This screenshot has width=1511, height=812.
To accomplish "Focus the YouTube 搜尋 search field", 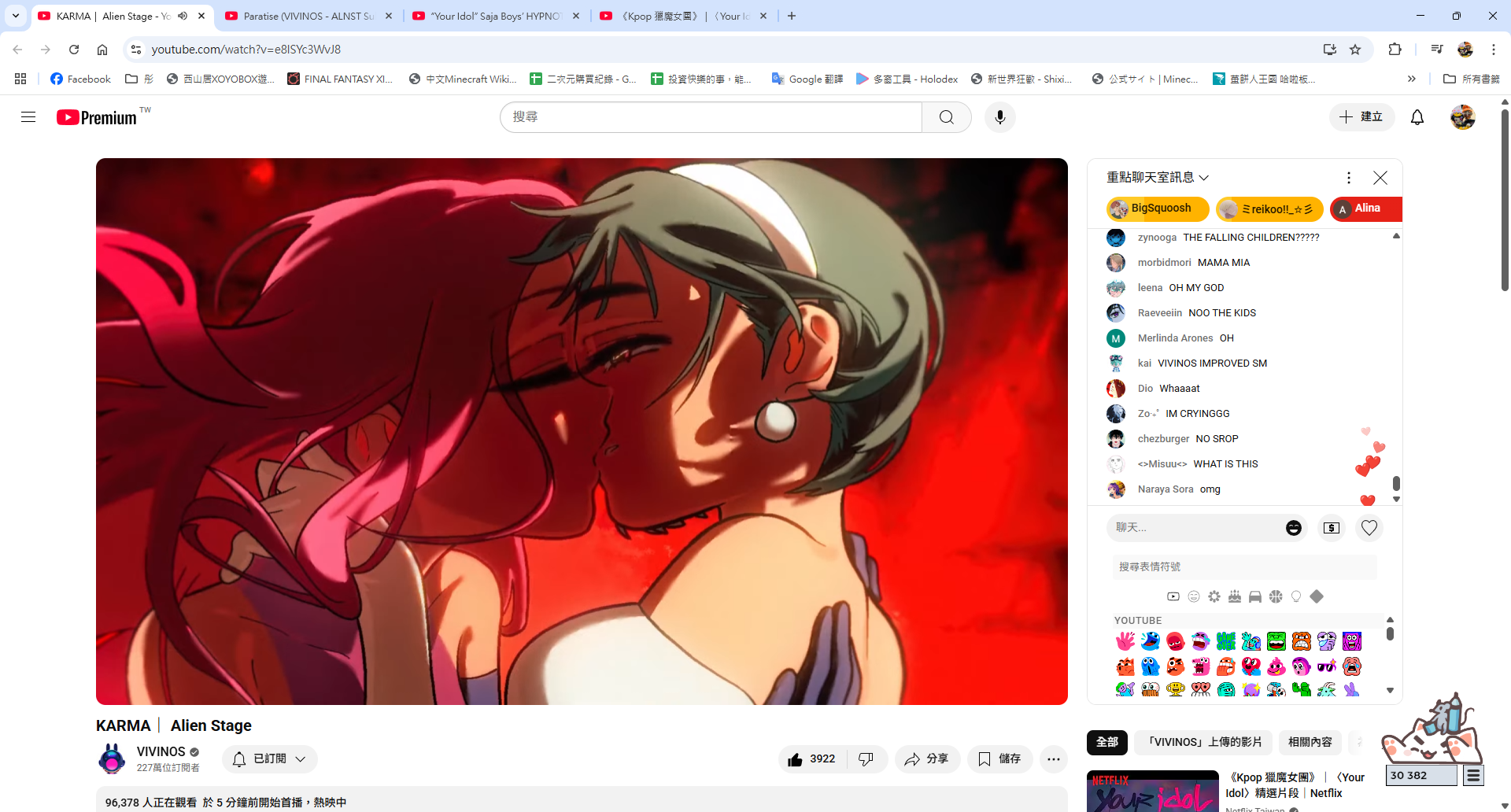I will point(711,117).
